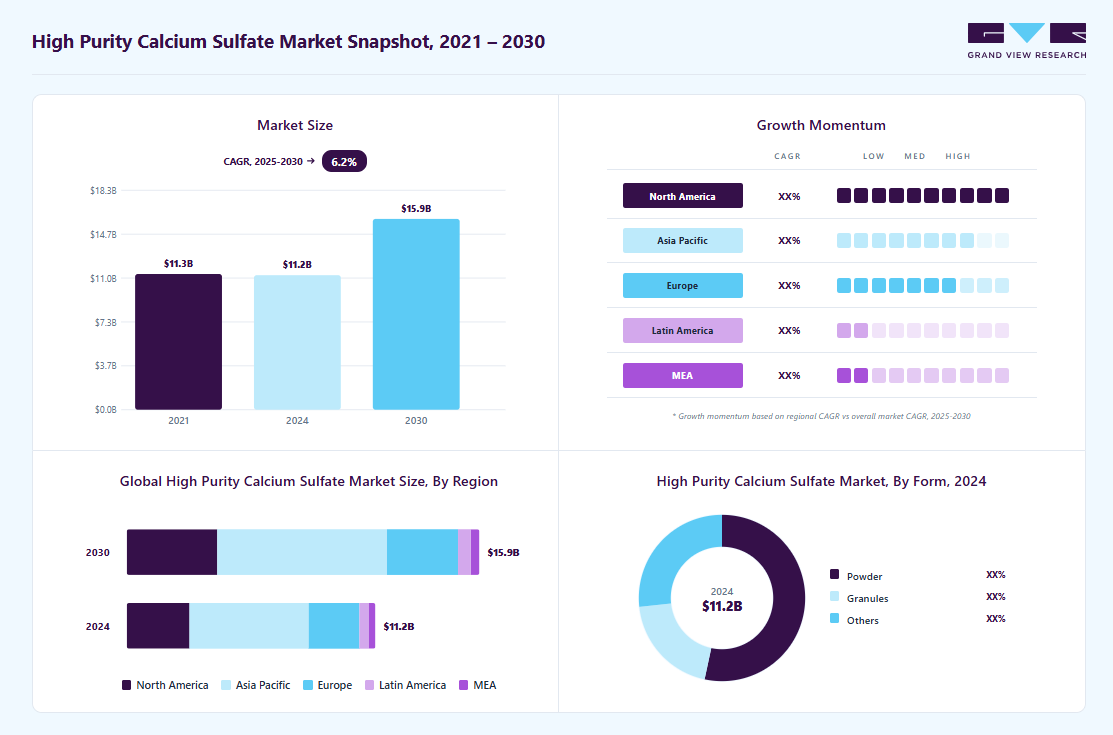Click the Growth Momentum heading

pos(821,126)
